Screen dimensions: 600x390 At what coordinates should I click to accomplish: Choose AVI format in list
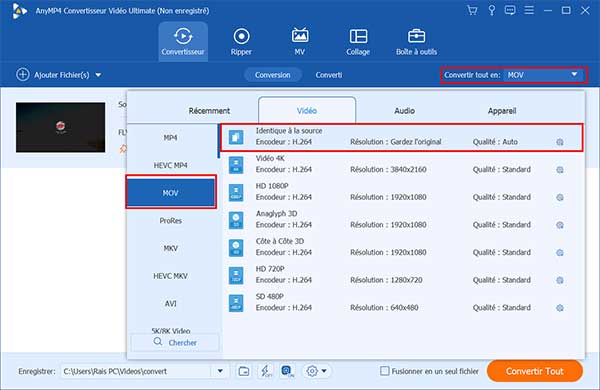[171, 304]
